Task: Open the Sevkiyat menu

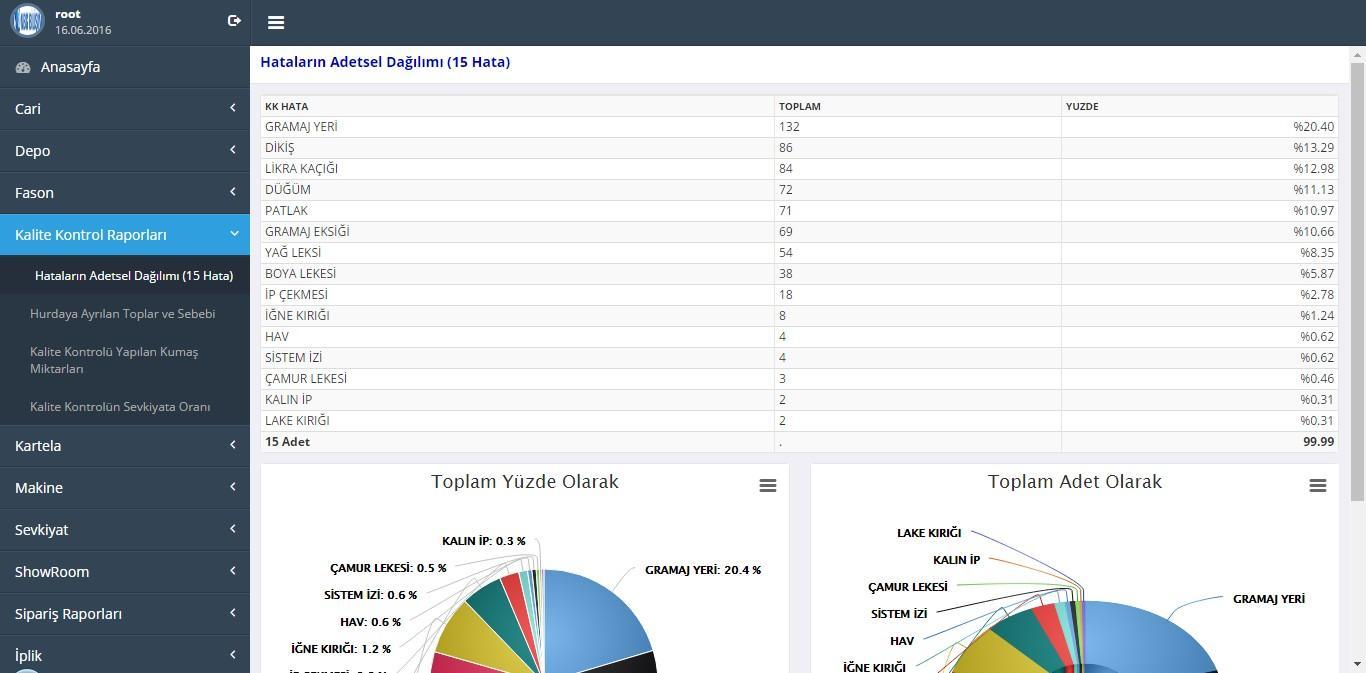Action: click(125, 529)
